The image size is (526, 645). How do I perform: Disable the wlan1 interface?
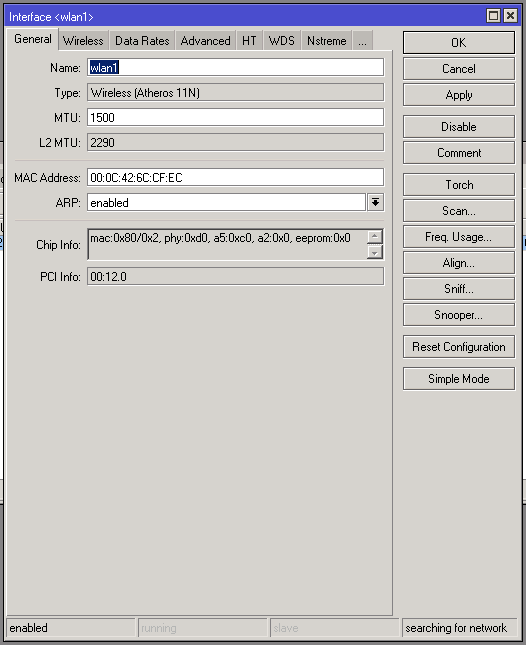459,127
